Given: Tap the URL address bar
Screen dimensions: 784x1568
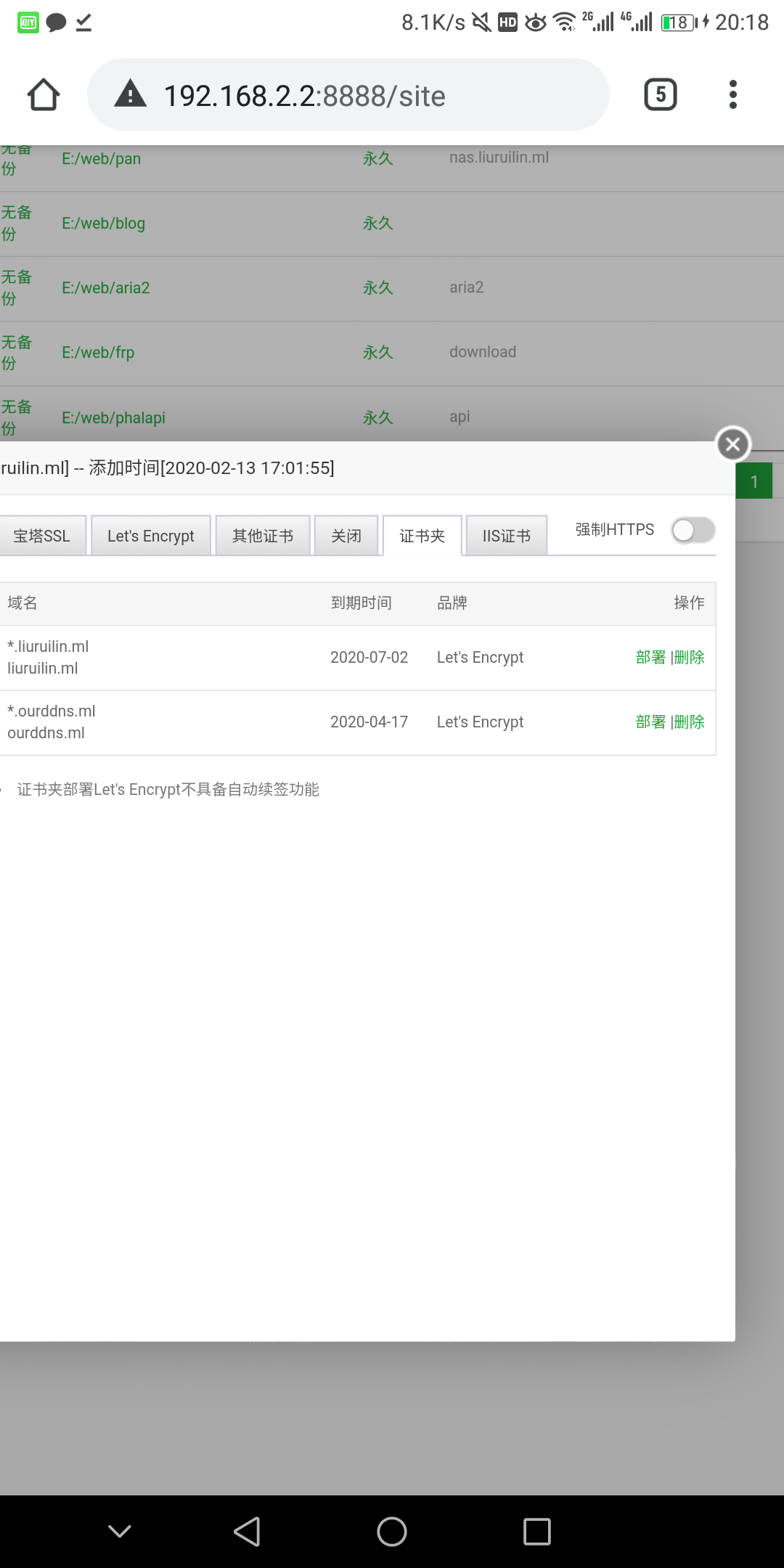Looking at the screenshot, I should (x=348, y=94).
